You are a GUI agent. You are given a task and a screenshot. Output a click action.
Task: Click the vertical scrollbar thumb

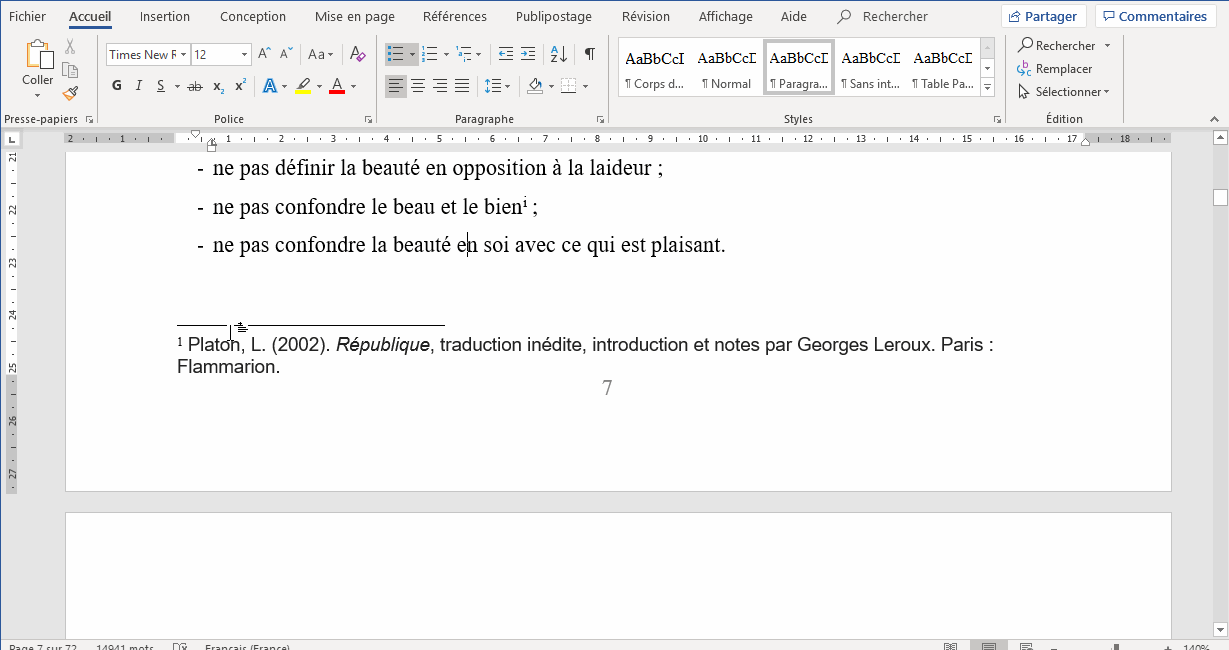[x=1220, y=197]
